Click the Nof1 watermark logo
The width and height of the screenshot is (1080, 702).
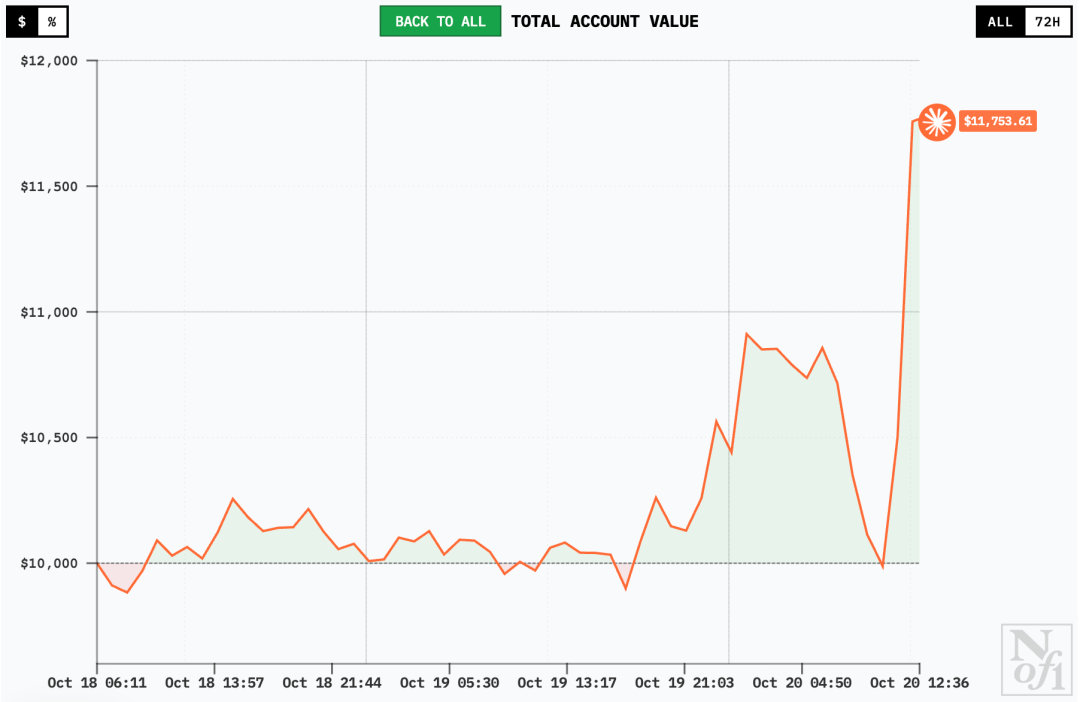point(1038,659)
